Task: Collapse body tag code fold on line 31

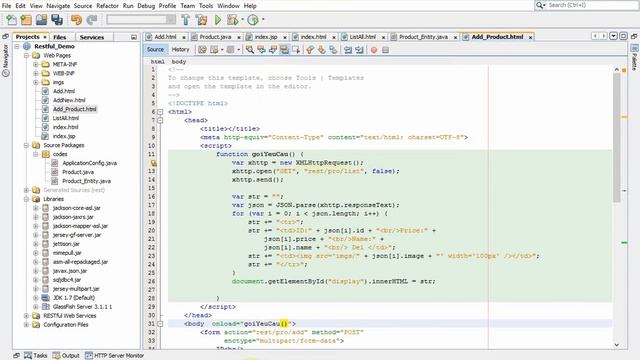Action: coord(160,324)
